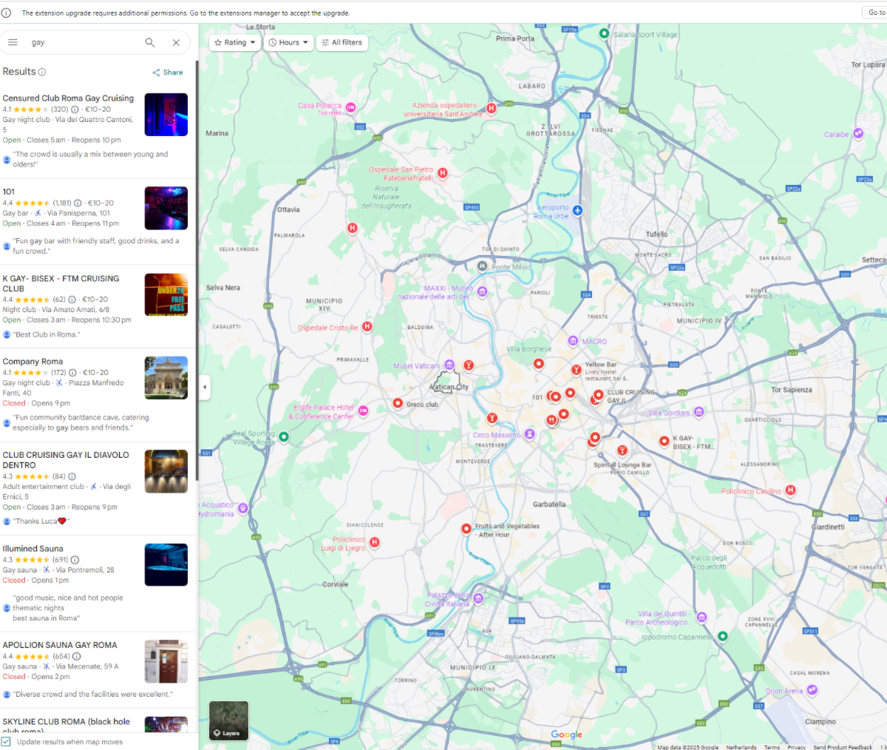View K GAY cruising club photo thumbnail
The image size is (887, 750).
click(x=166, y=295)
